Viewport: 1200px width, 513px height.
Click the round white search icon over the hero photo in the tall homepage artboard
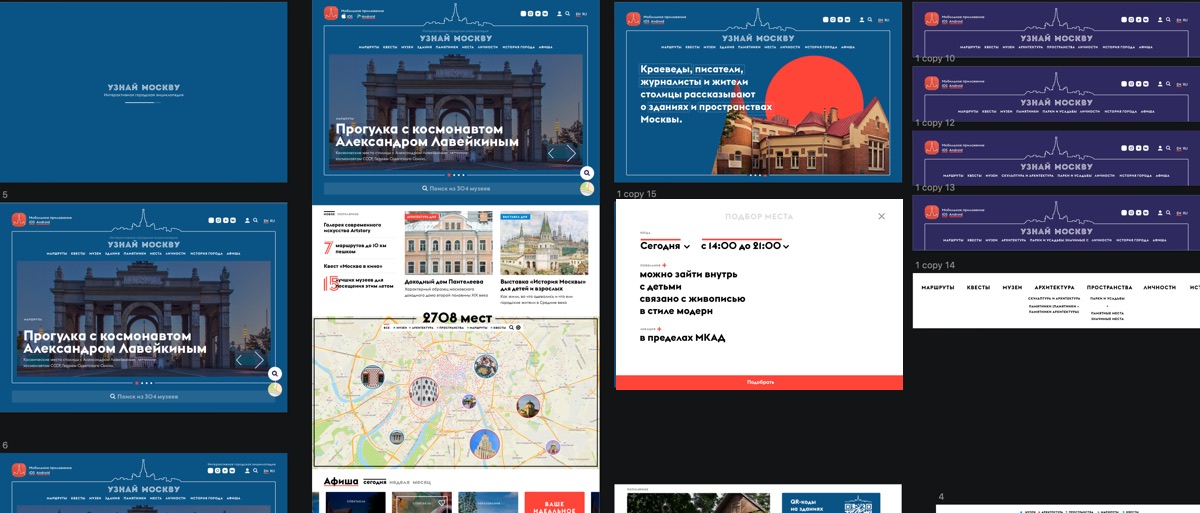tap(588, 173)
